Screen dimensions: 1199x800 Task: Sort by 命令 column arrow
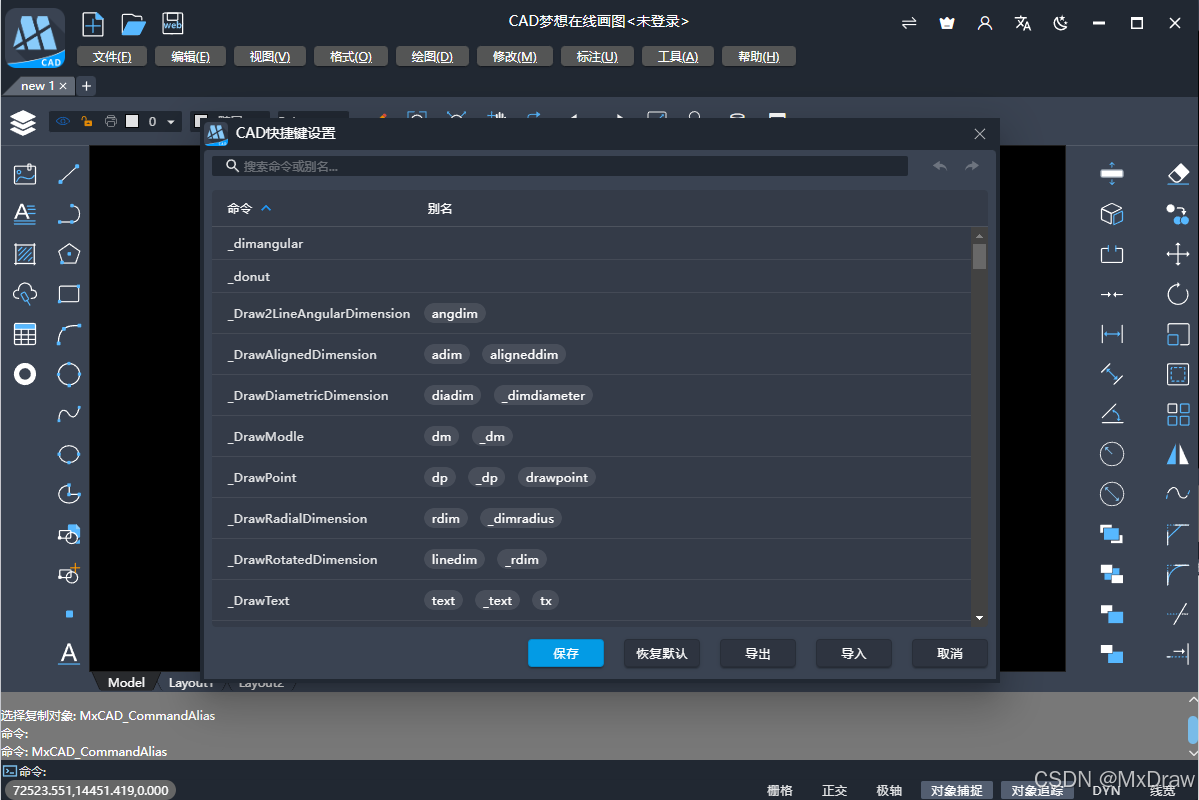[266, 208]
